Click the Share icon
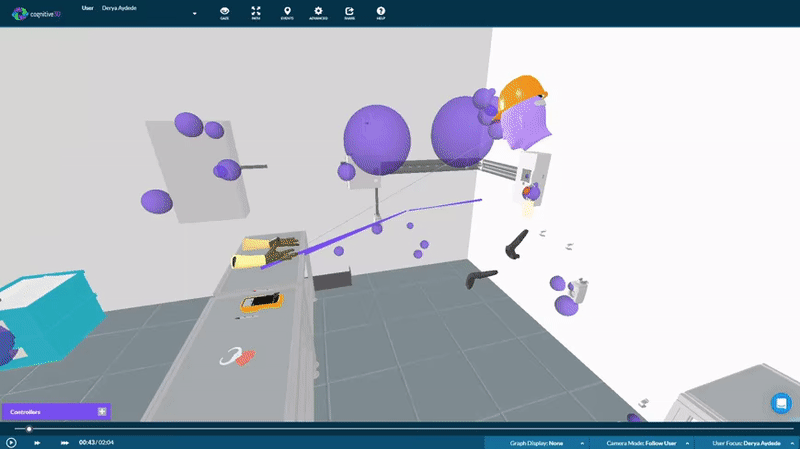Screen dimensions: 800x449 point(349,12)
